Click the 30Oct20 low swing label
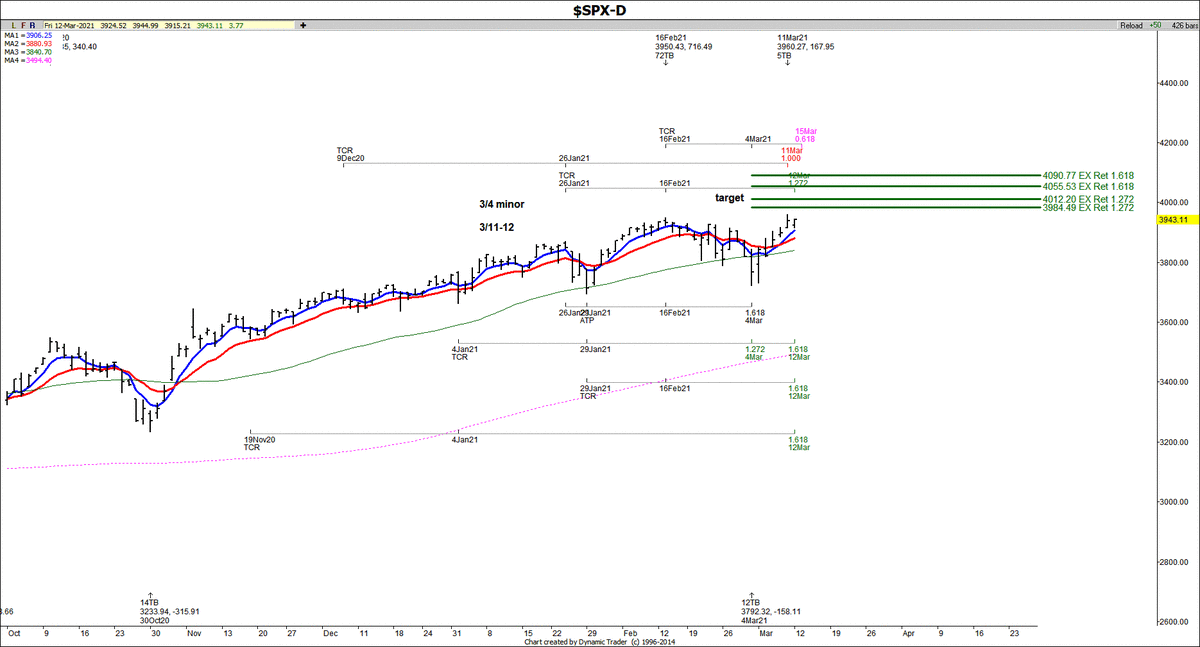 (x=157, y=620)
